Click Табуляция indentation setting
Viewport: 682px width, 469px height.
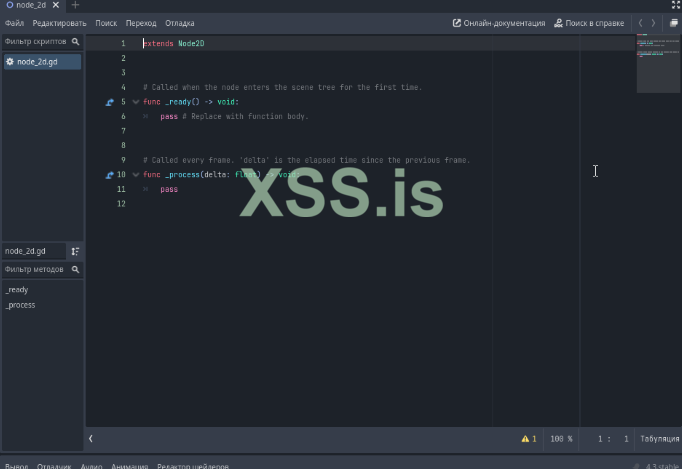tap(659, 439)
